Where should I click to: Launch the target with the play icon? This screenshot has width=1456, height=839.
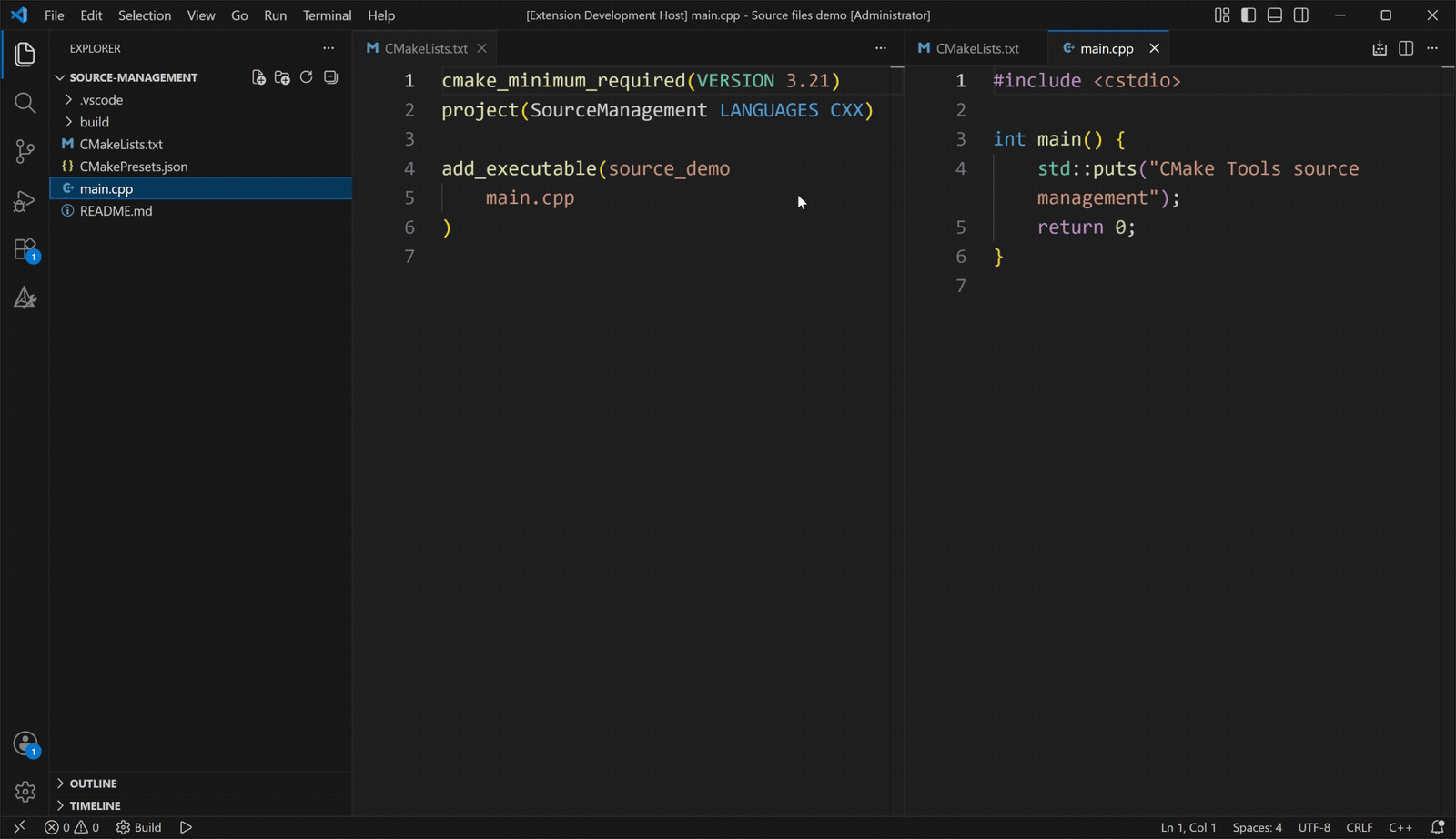coord(186,827)
